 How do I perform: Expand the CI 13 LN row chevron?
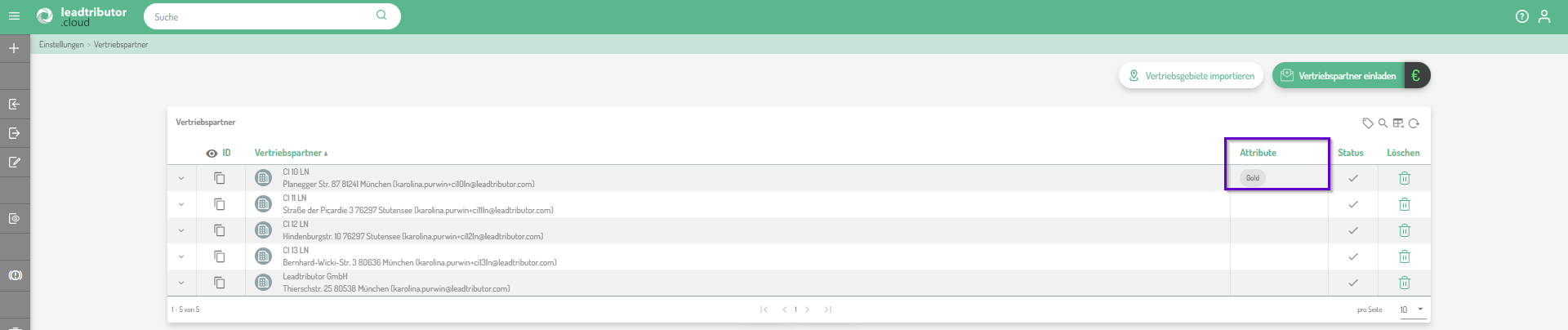click(181, 256)
